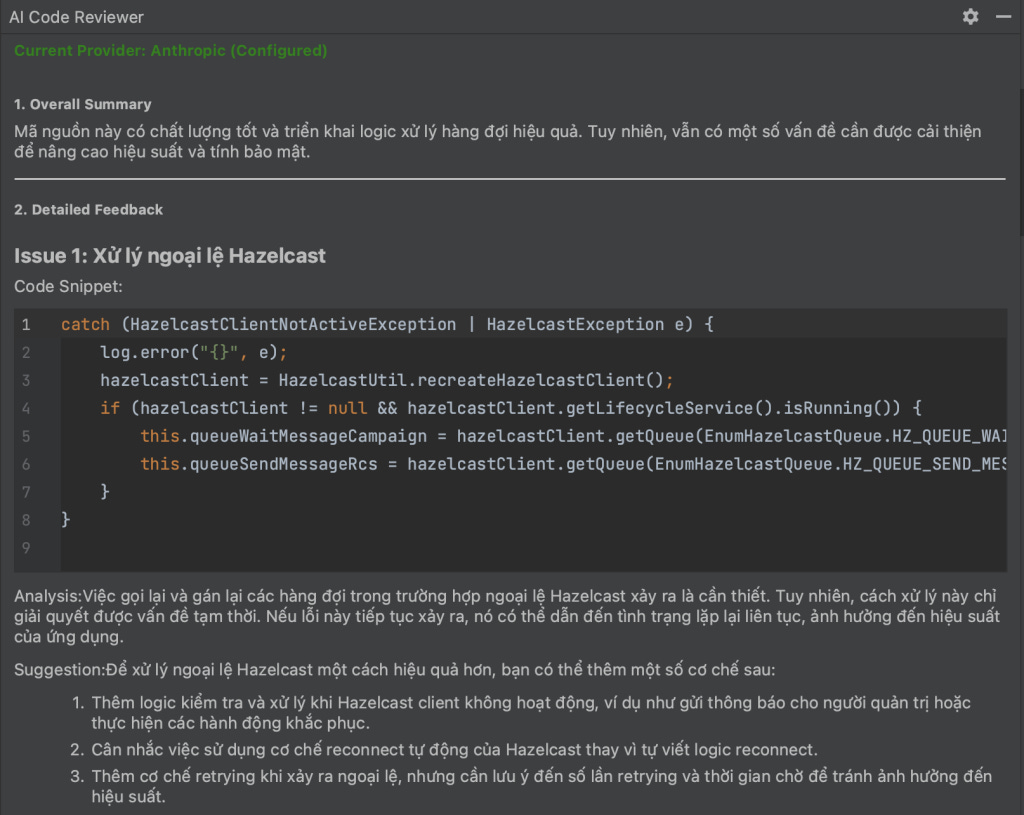Viewport: 1024px width, 815px height.
Task: Click line number 9 in code gutter
Action: click(26, 548)
